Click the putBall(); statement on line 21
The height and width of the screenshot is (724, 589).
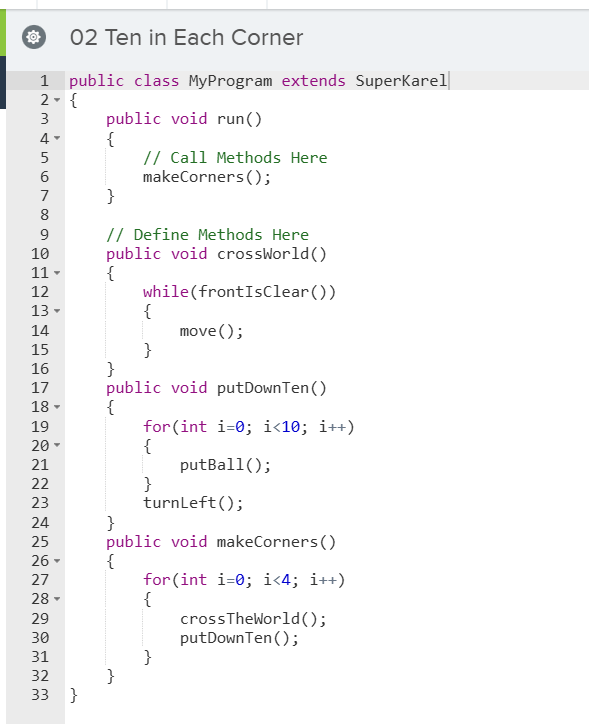point(225,465)
